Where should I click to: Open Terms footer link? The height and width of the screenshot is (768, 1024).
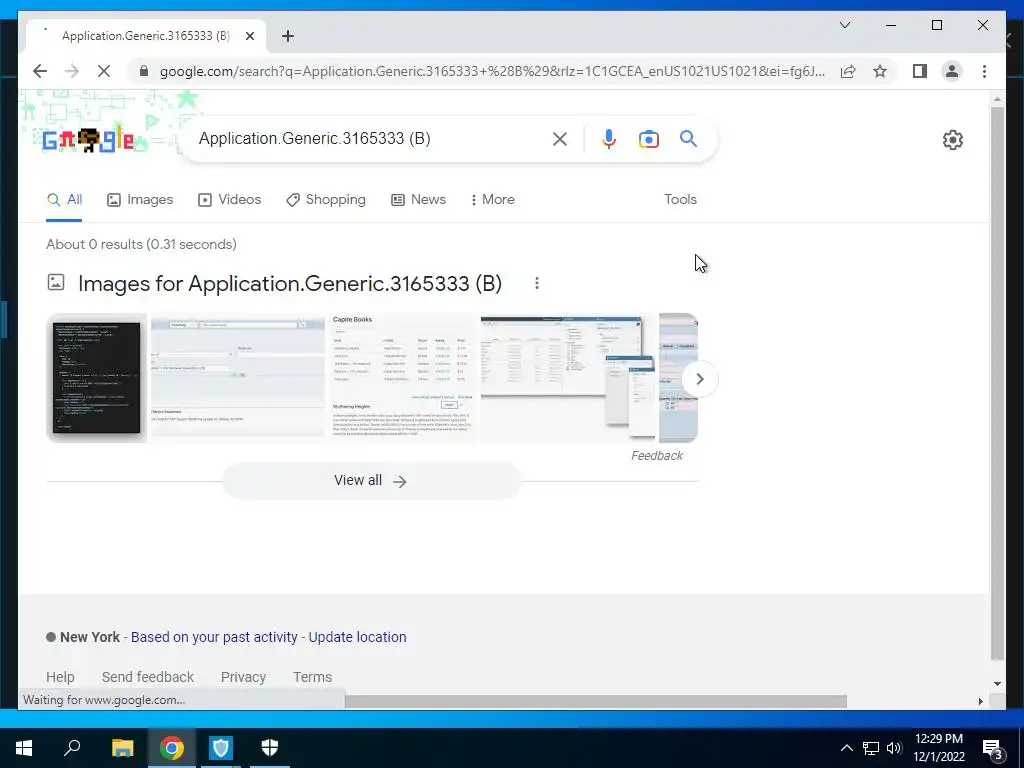pyautogui.click(x=312, y=677)
